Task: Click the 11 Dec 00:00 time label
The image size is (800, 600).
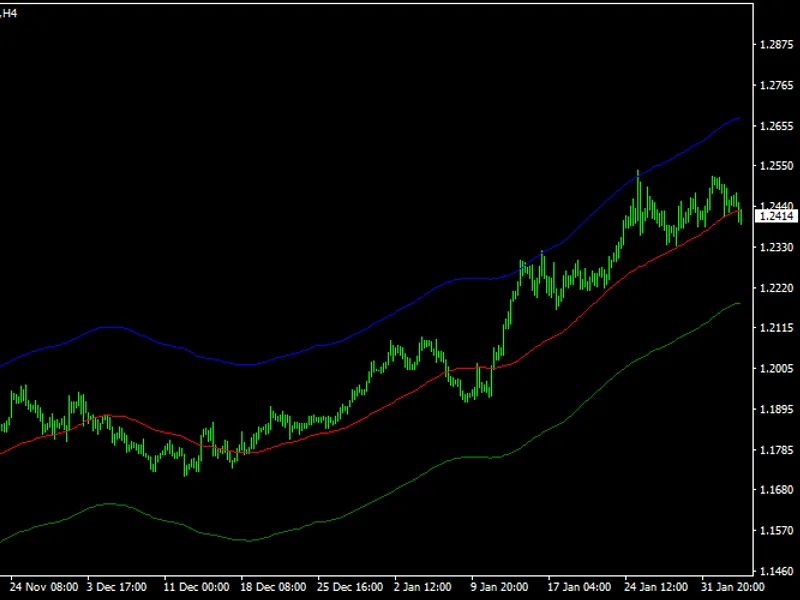Action: pos(196,587)
